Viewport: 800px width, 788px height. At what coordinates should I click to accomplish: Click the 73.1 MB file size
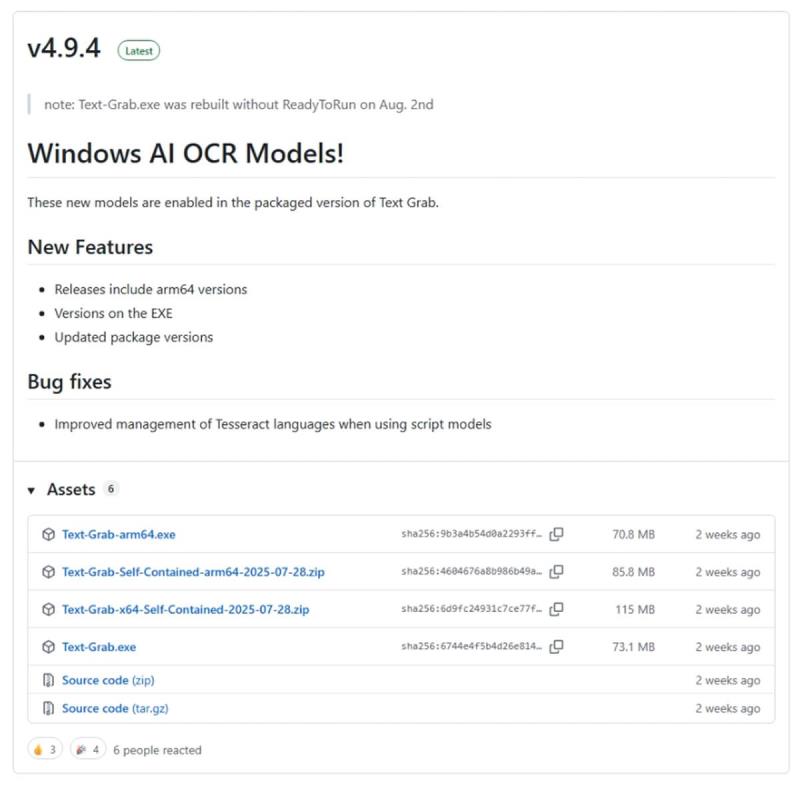[x=634, y=647]
